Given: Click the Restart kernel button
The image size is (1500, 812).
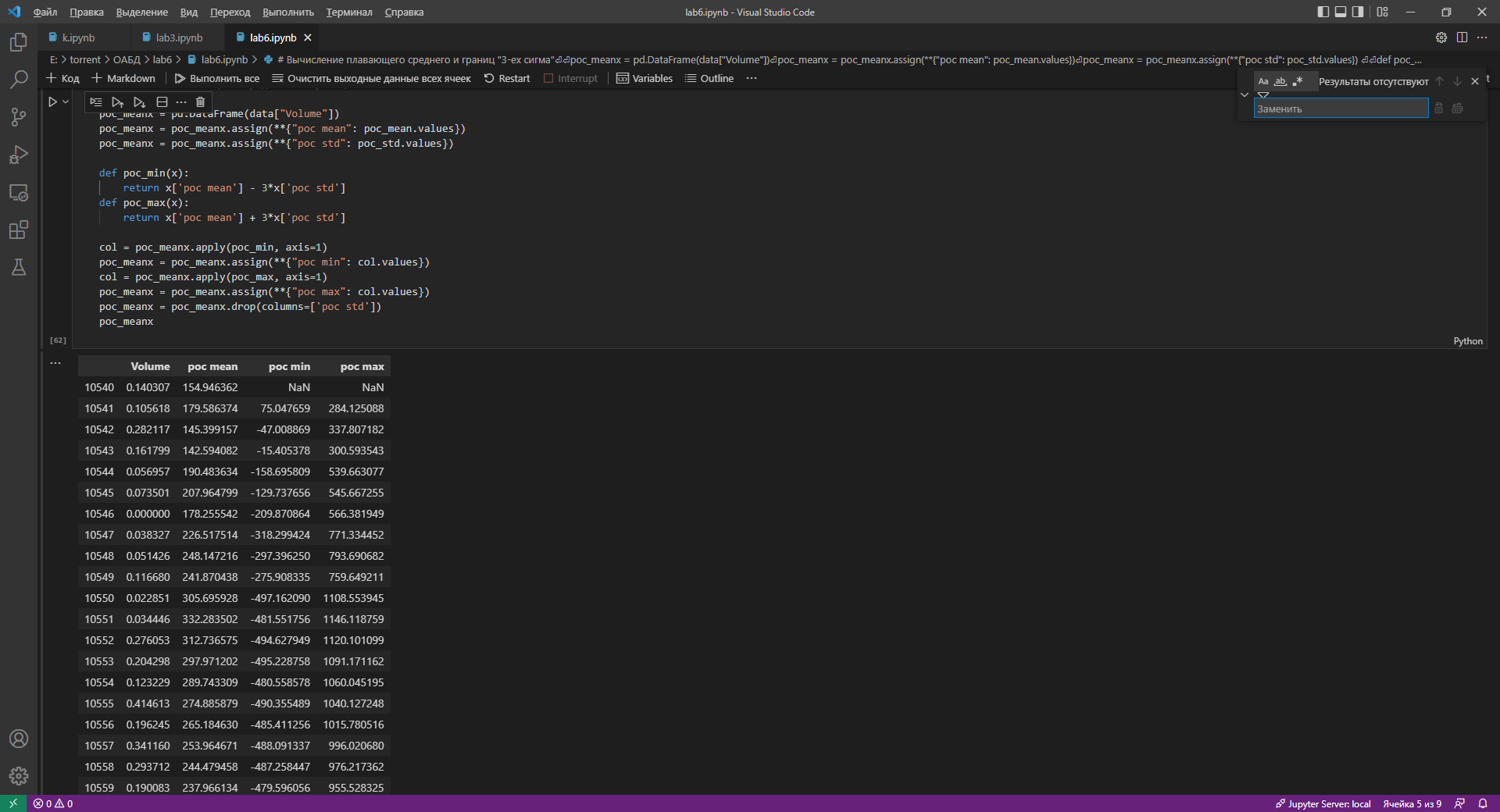Looking at the screenshot, I should click(x=506, y=78).
